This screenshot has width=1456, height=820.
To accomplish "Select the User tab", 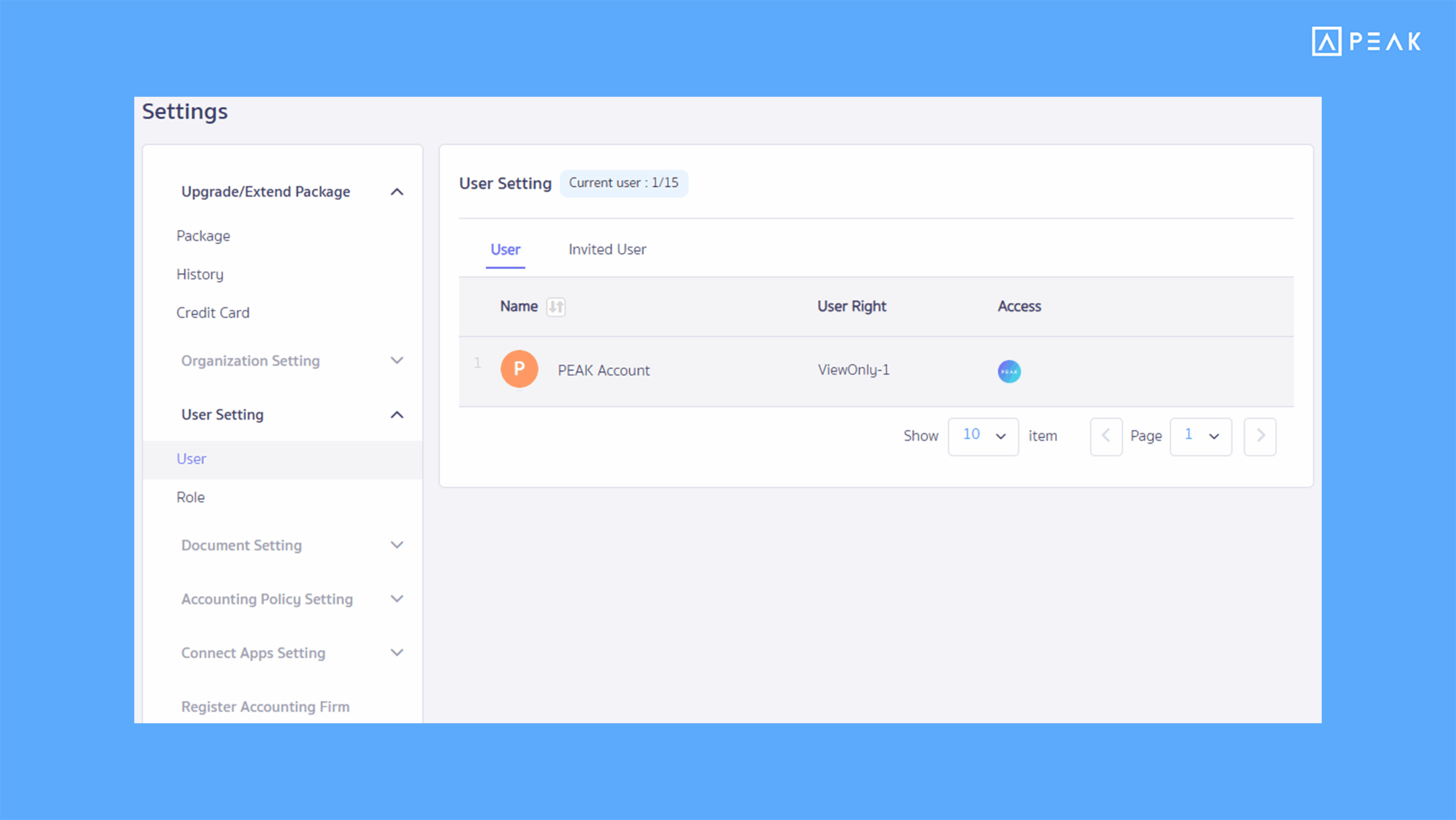I will [x=504, y=249].
